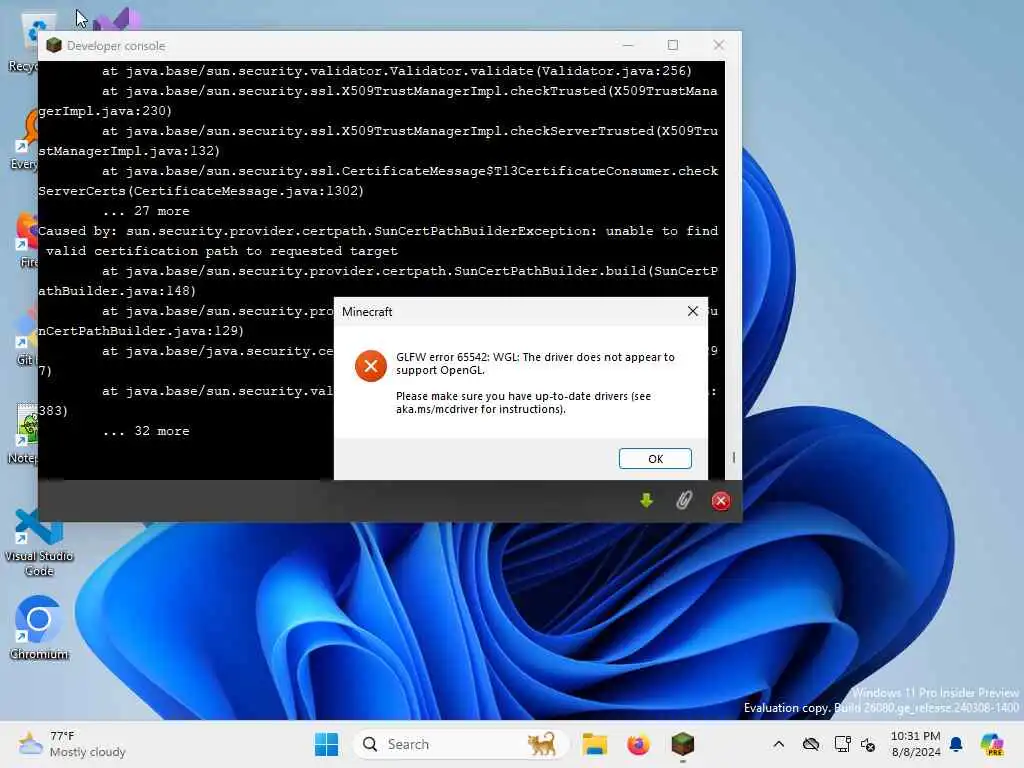Click the 'aka.ms/mcdriver' instruction text

(523, 403)
